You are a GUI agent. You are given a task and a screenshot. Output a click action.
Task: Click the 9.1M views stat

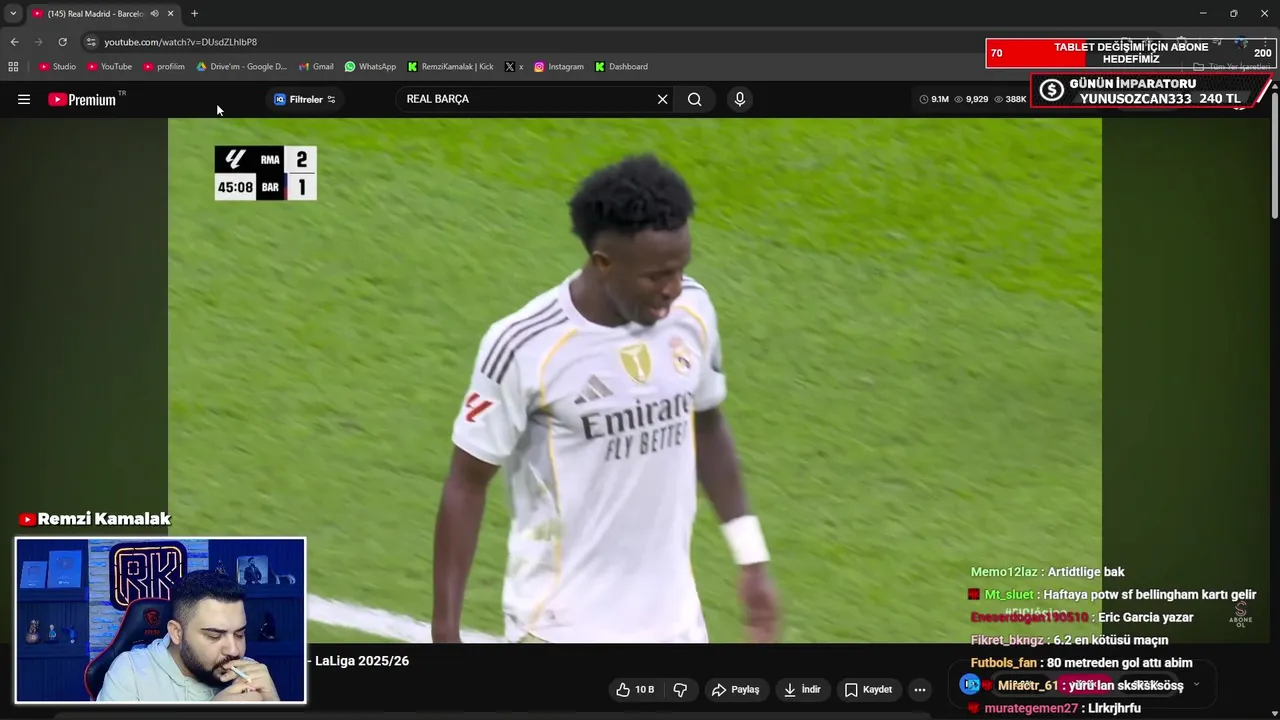(934, 99)
